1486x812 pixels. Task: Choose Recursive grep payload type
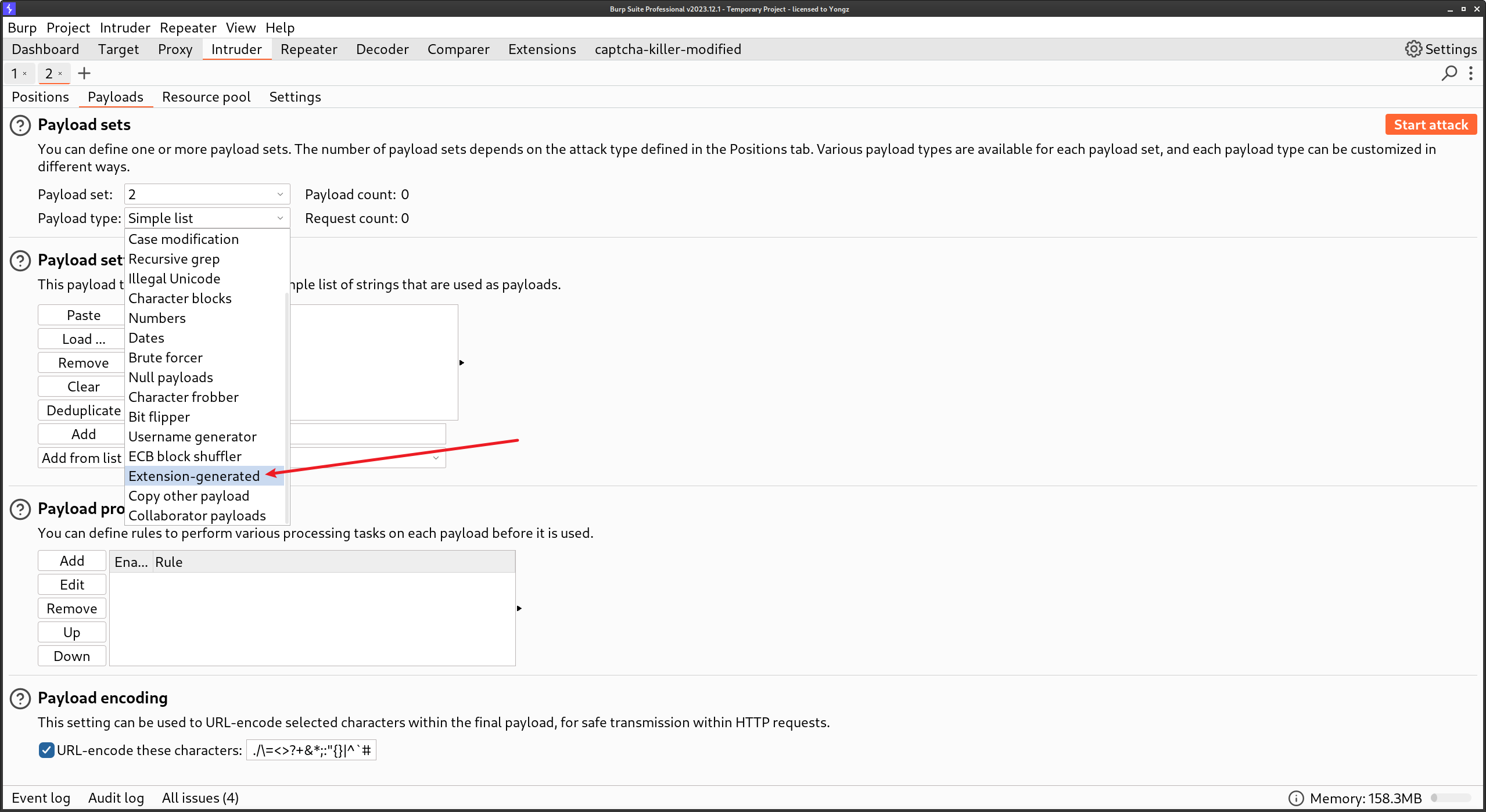(x=204, y=259)
